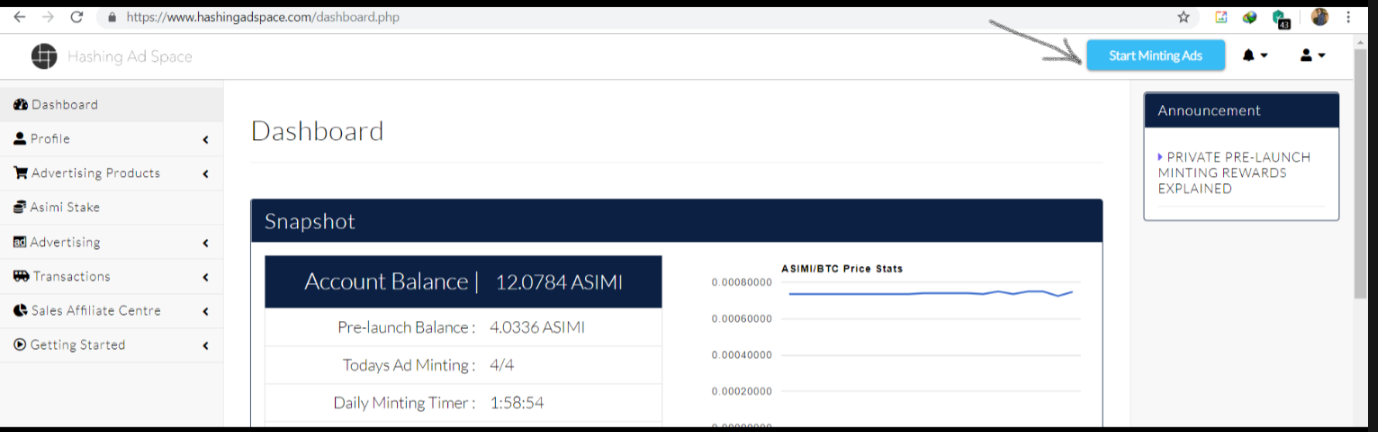This screenshot has height=432, width=1378.
Task: Click the Profile person icon in sidebar
Action: click(20, 139)
